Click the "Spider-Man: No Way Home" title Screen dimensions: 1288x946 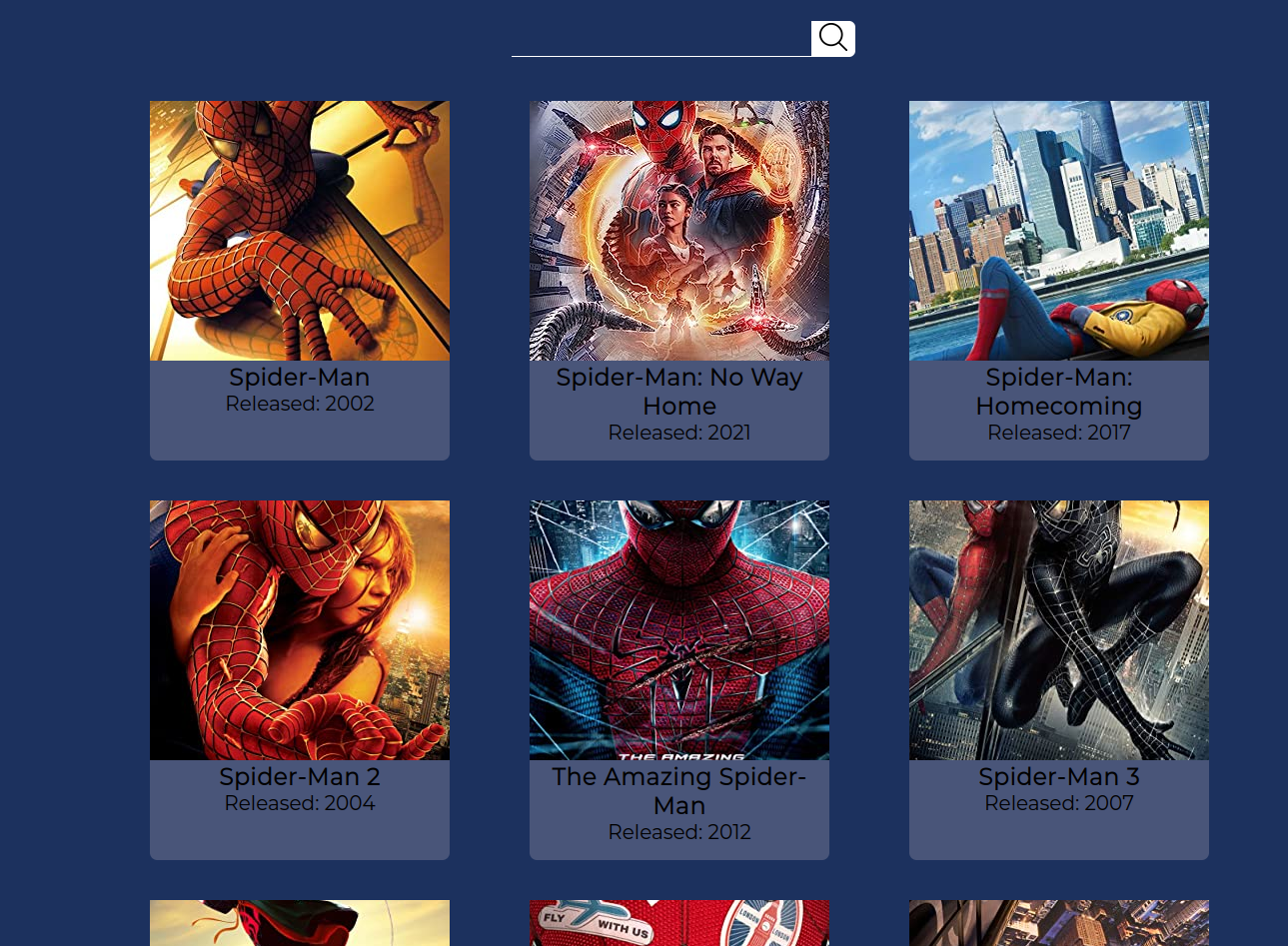[679, 392]
